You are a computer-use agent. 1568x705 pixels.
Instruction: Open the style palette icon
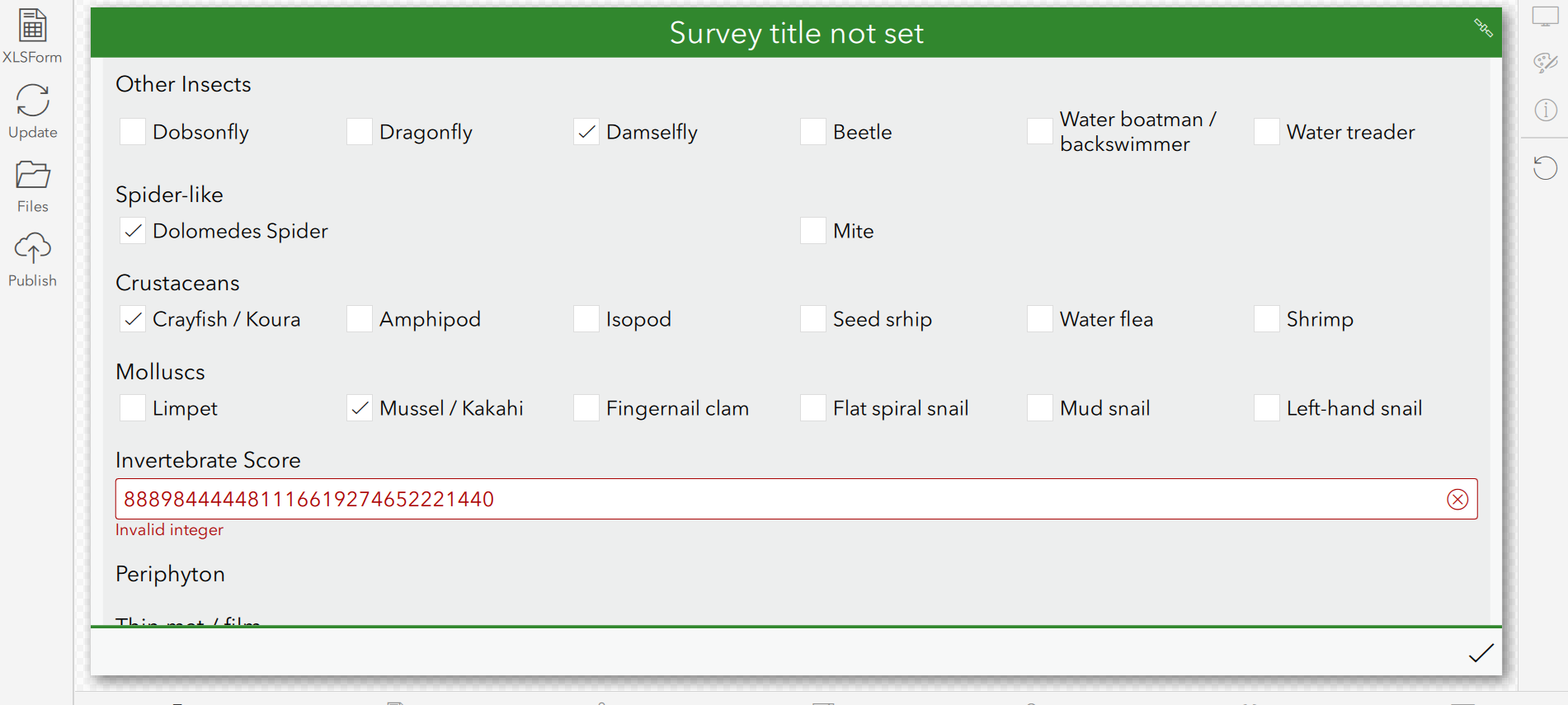point(1545,63)
